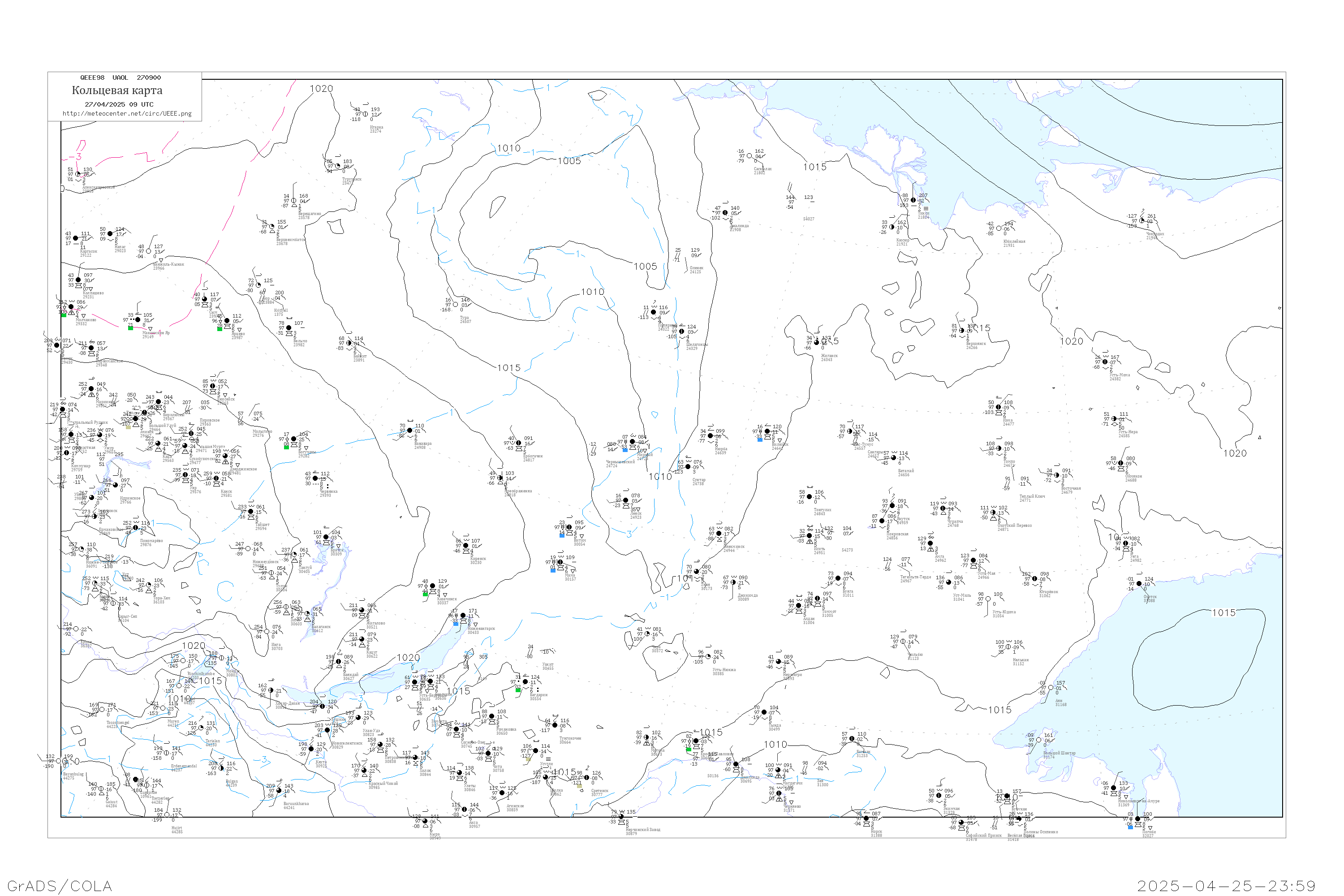Viewport: 1344px width, 896px height.
Task: Click the 1020 isobar label at top
Action: click(x=321, y=89)
